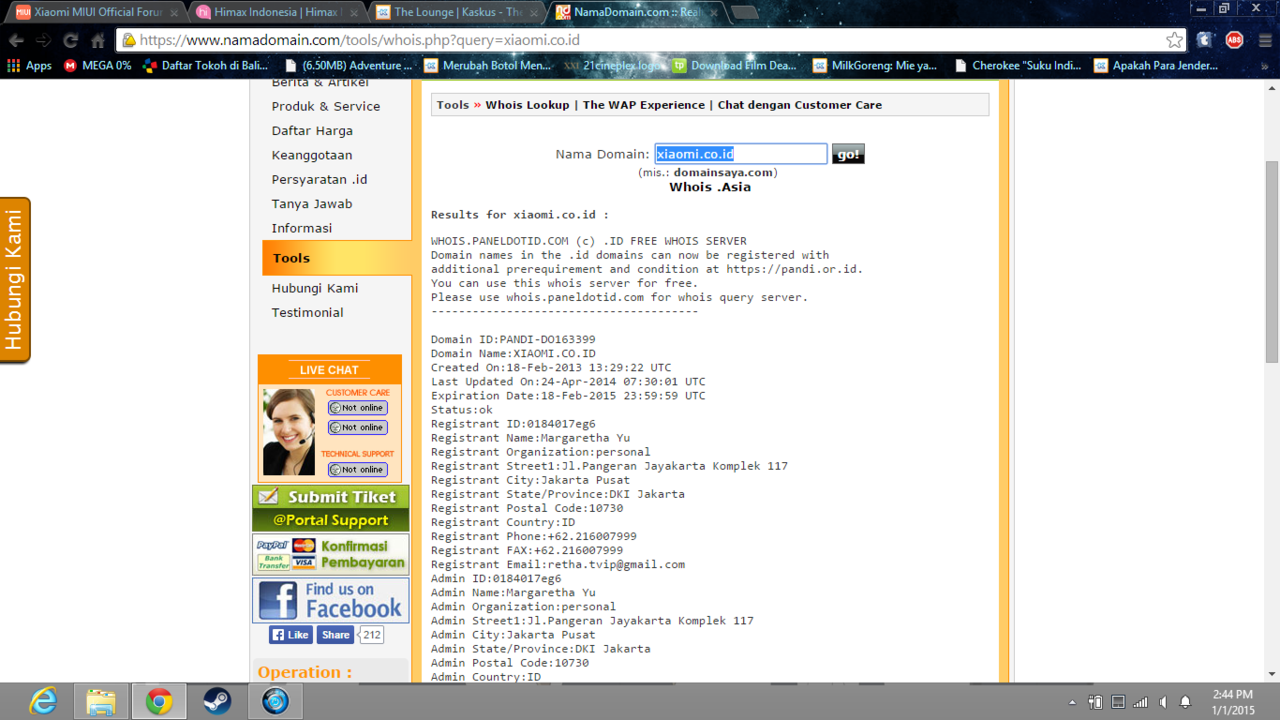This screenshot has width=1280, height=720.
Task: Open Internet Explorer from the taskbar
Action: 43,702
